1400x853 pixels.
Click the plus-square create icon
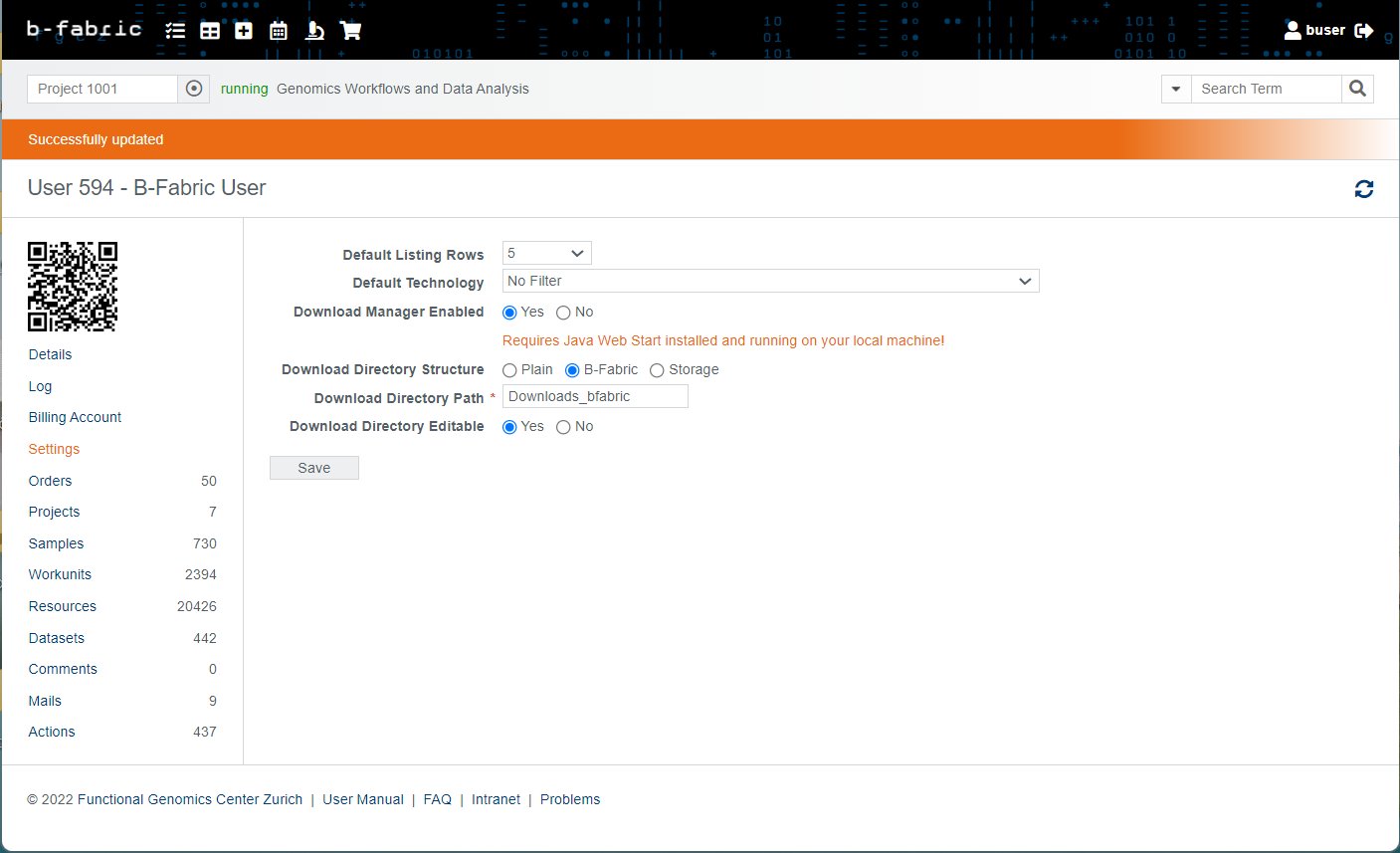pos(244,31)
